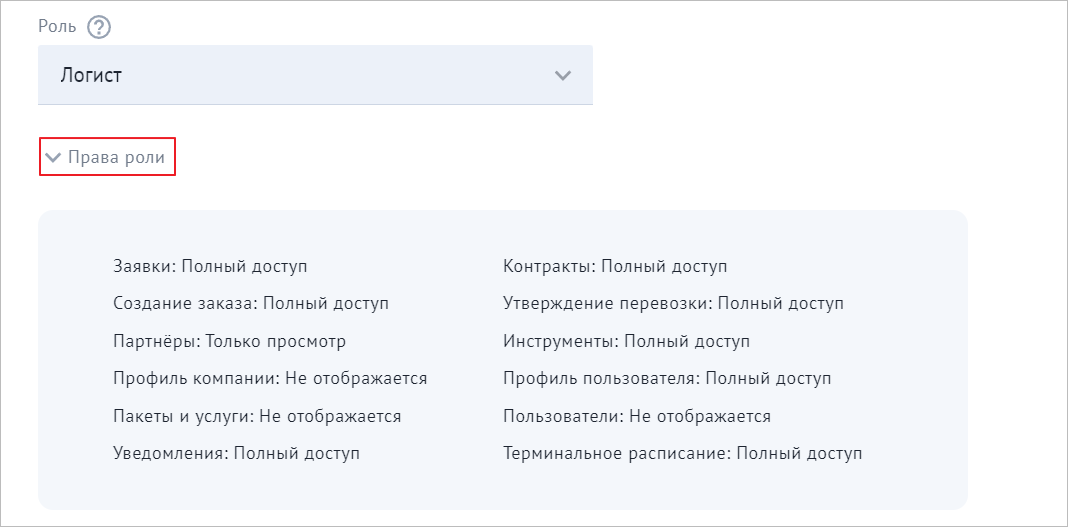Screen dimensions: 1068x527
Task: Collapse the Права роли section
Action: tap(107, 157)
